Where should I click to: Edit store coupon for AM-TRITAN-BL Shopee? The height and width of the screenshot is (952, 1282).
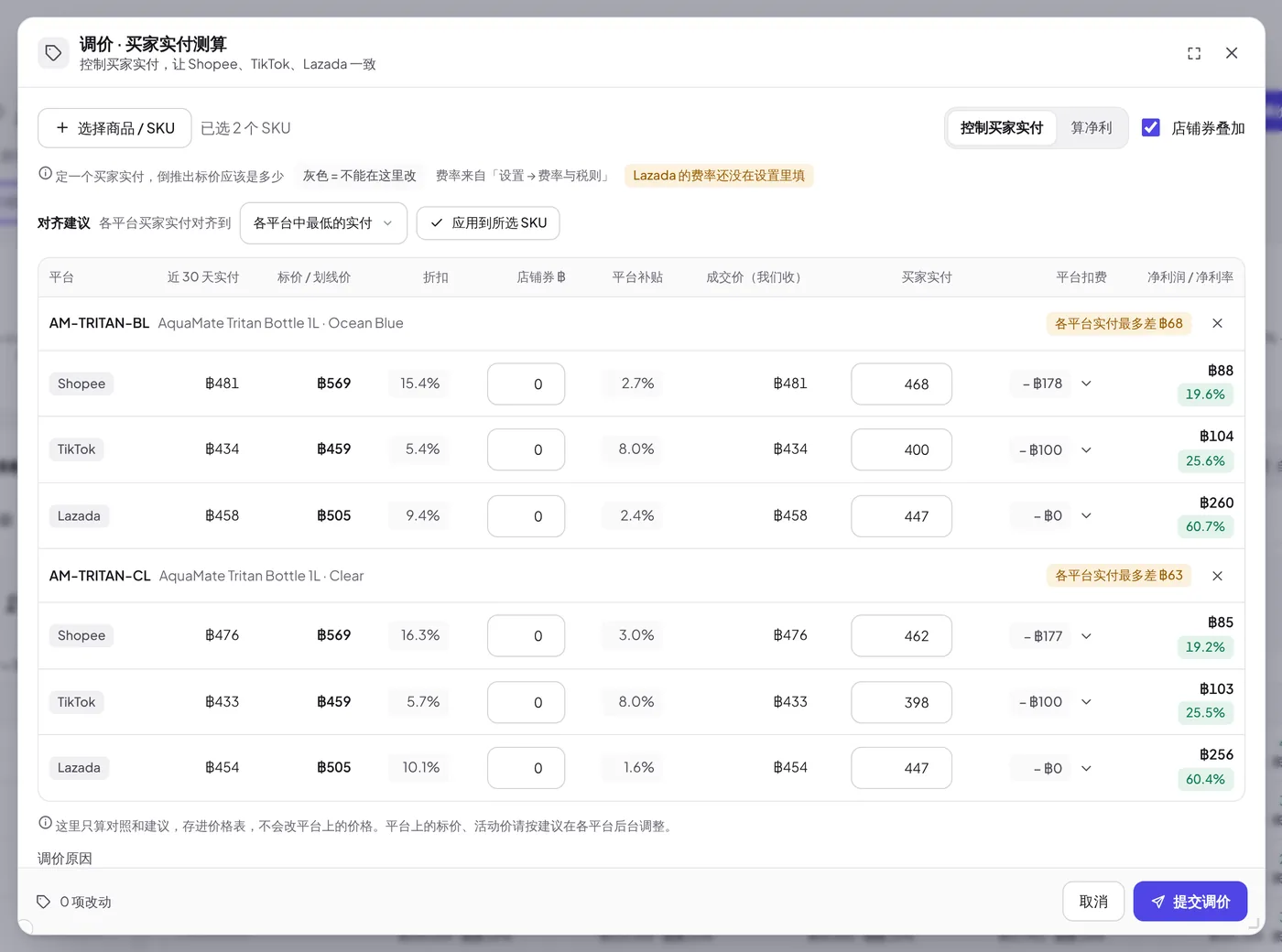[527, 384]
